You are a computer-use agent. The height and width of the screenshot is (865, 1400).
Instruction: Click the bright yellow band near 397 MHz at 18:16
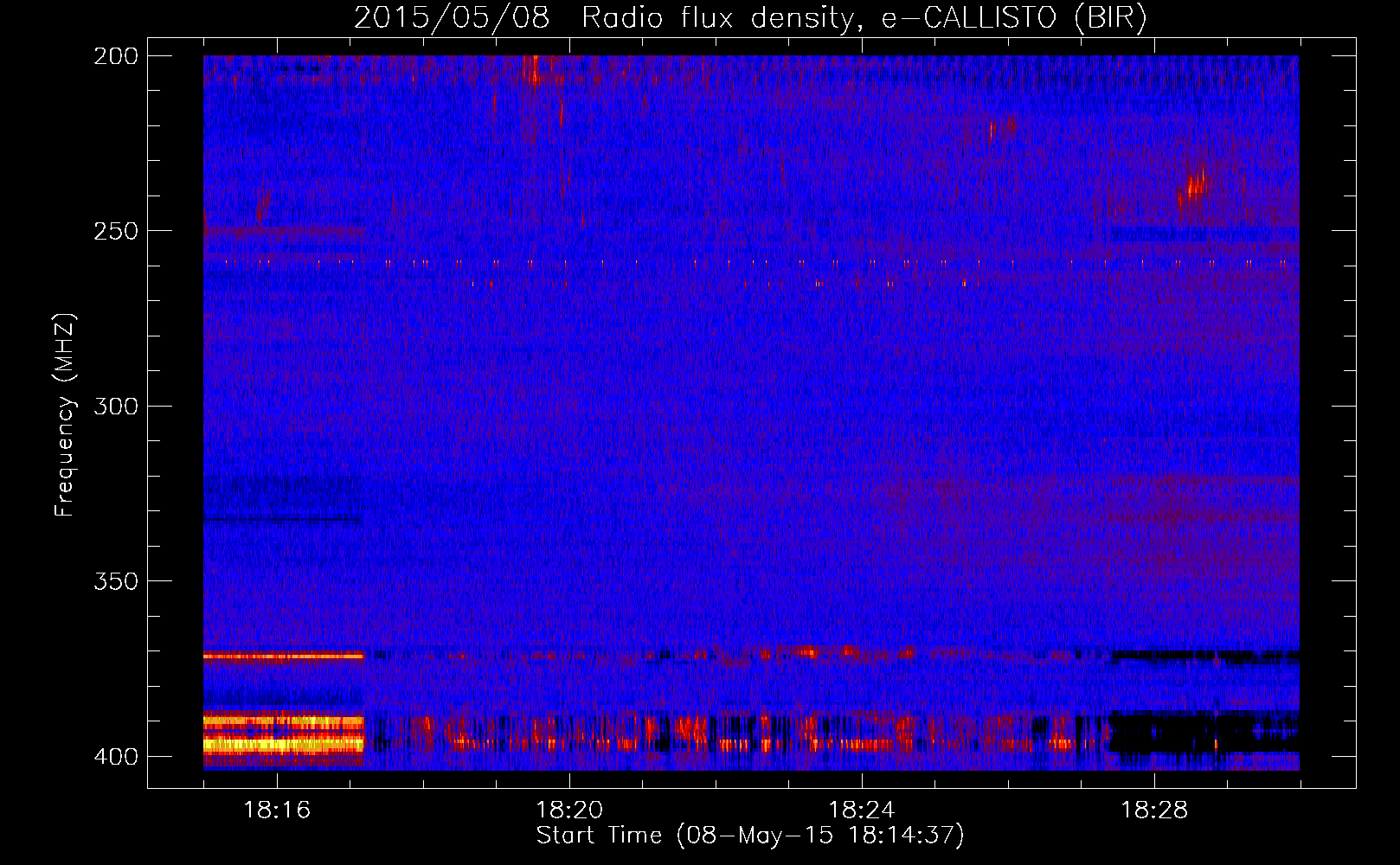coord(284,744)
